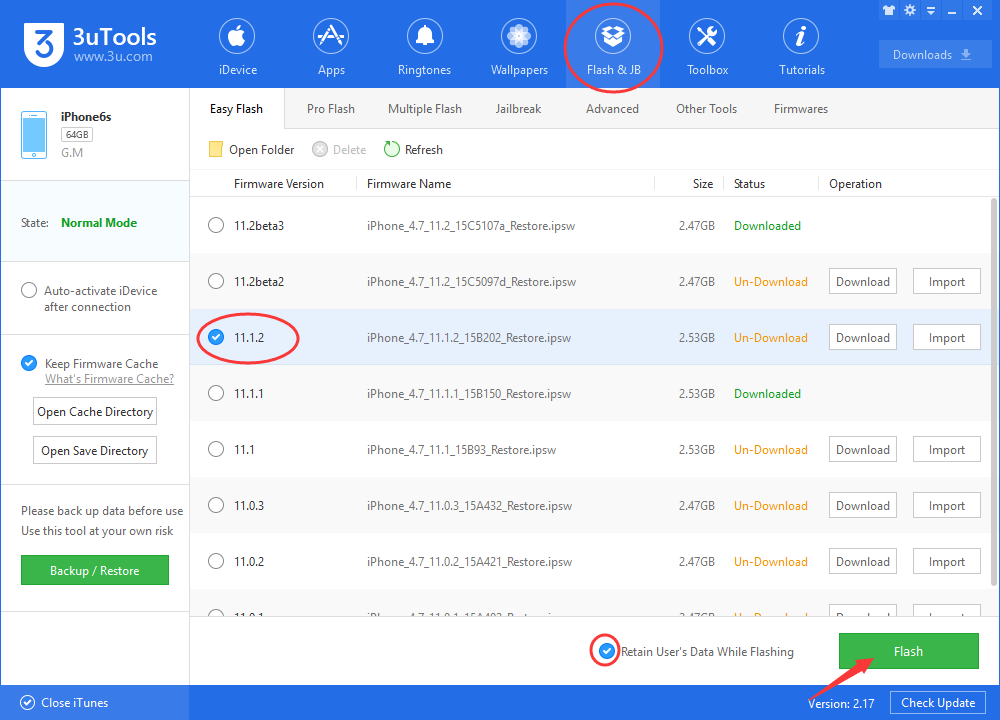Click the Downloaded status of 11.2beta3
This screenshot has width=1000, height=720.
(x=767, y=226)
